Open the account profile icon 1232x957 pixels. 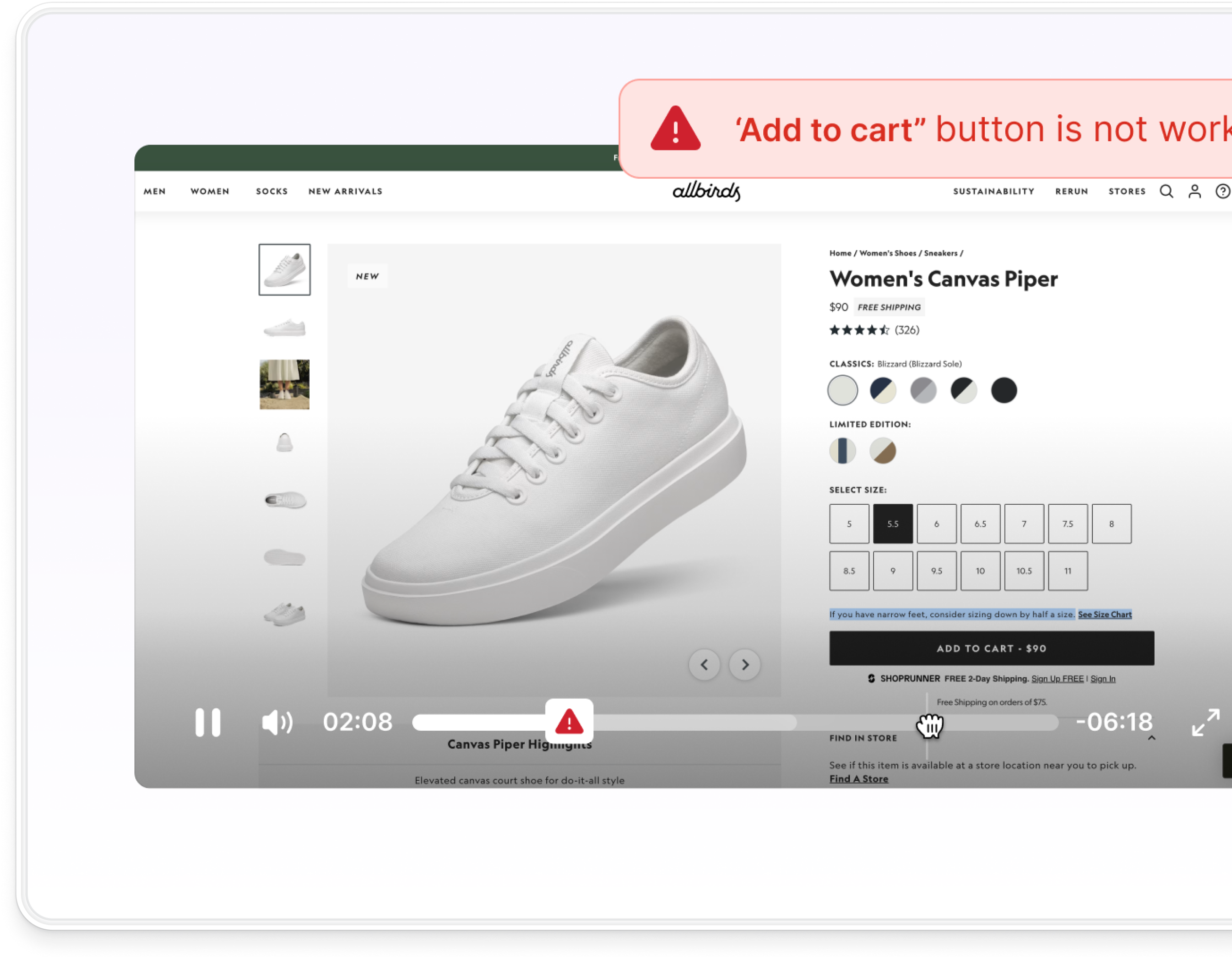coord(1195,191)
